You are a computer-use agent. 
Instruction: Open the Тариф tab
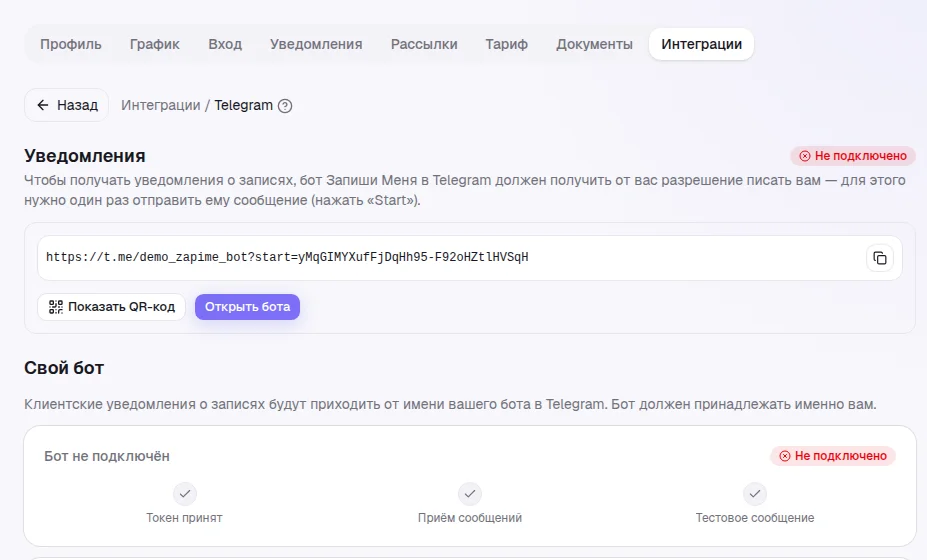[507, 44]
